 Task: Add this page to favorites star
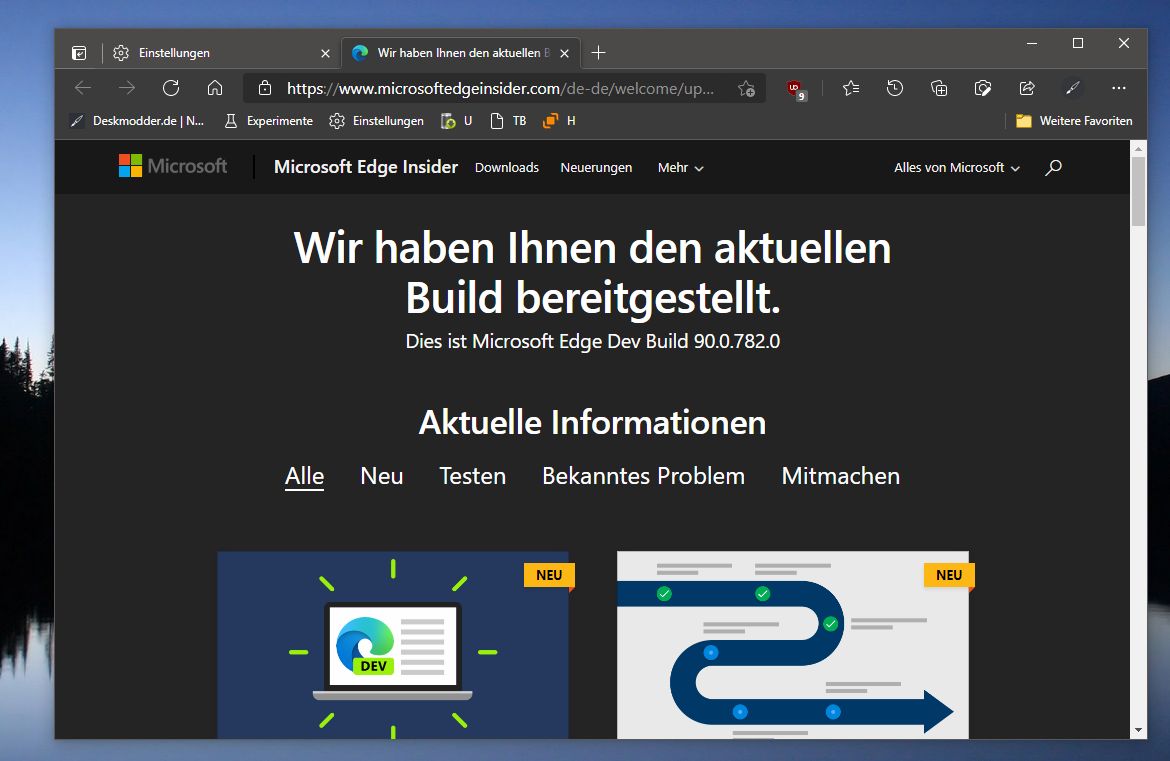point(746,89)
